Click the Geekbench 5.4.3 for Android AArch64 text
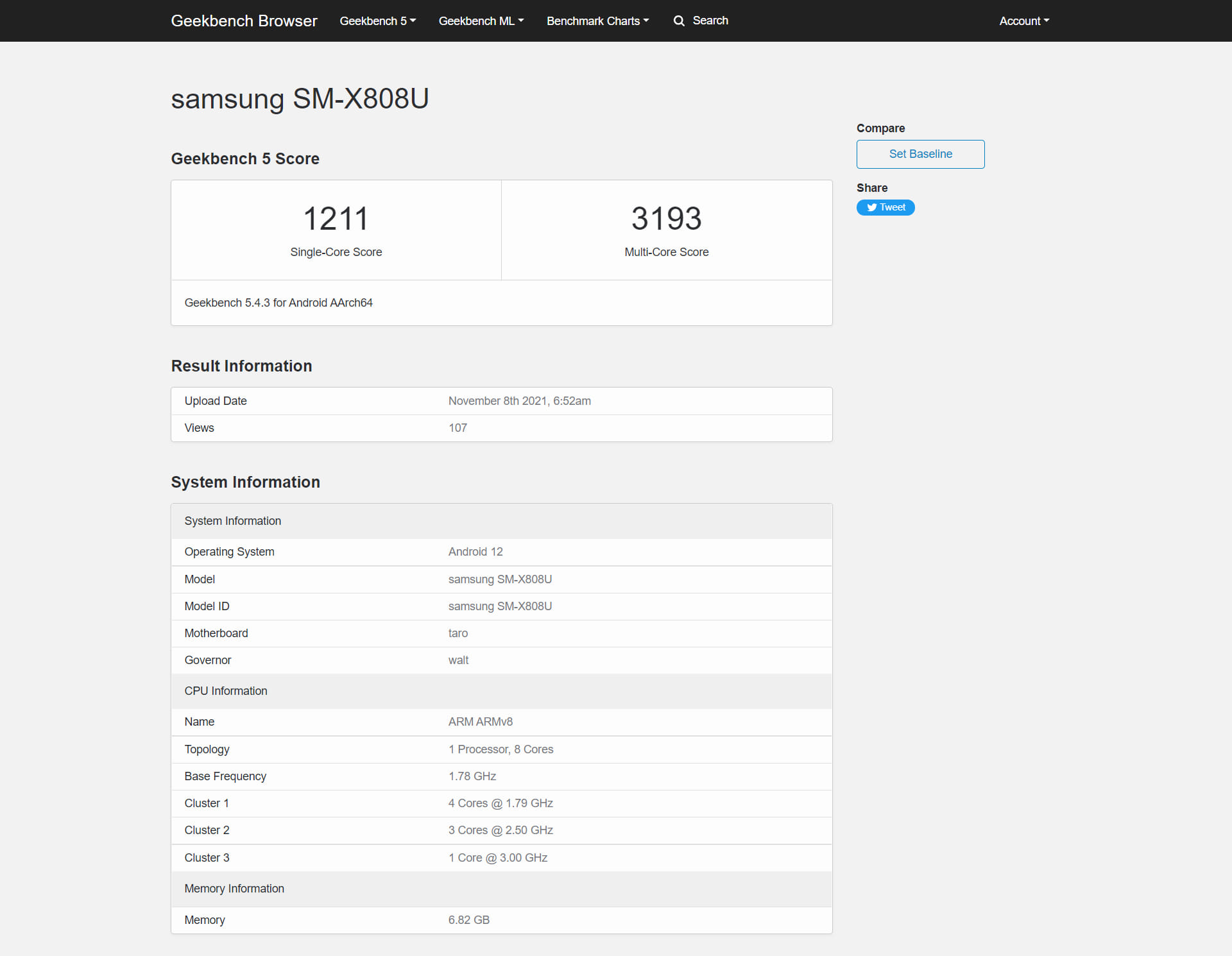The height and width of the screenshot is (956, 1232). [x=278, y=303]
